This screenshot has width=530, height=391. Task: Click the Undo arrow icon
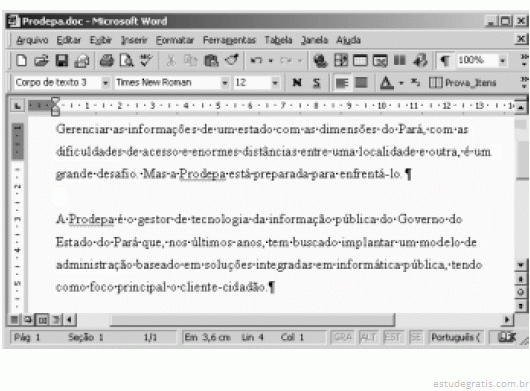(x=256, y=61)
